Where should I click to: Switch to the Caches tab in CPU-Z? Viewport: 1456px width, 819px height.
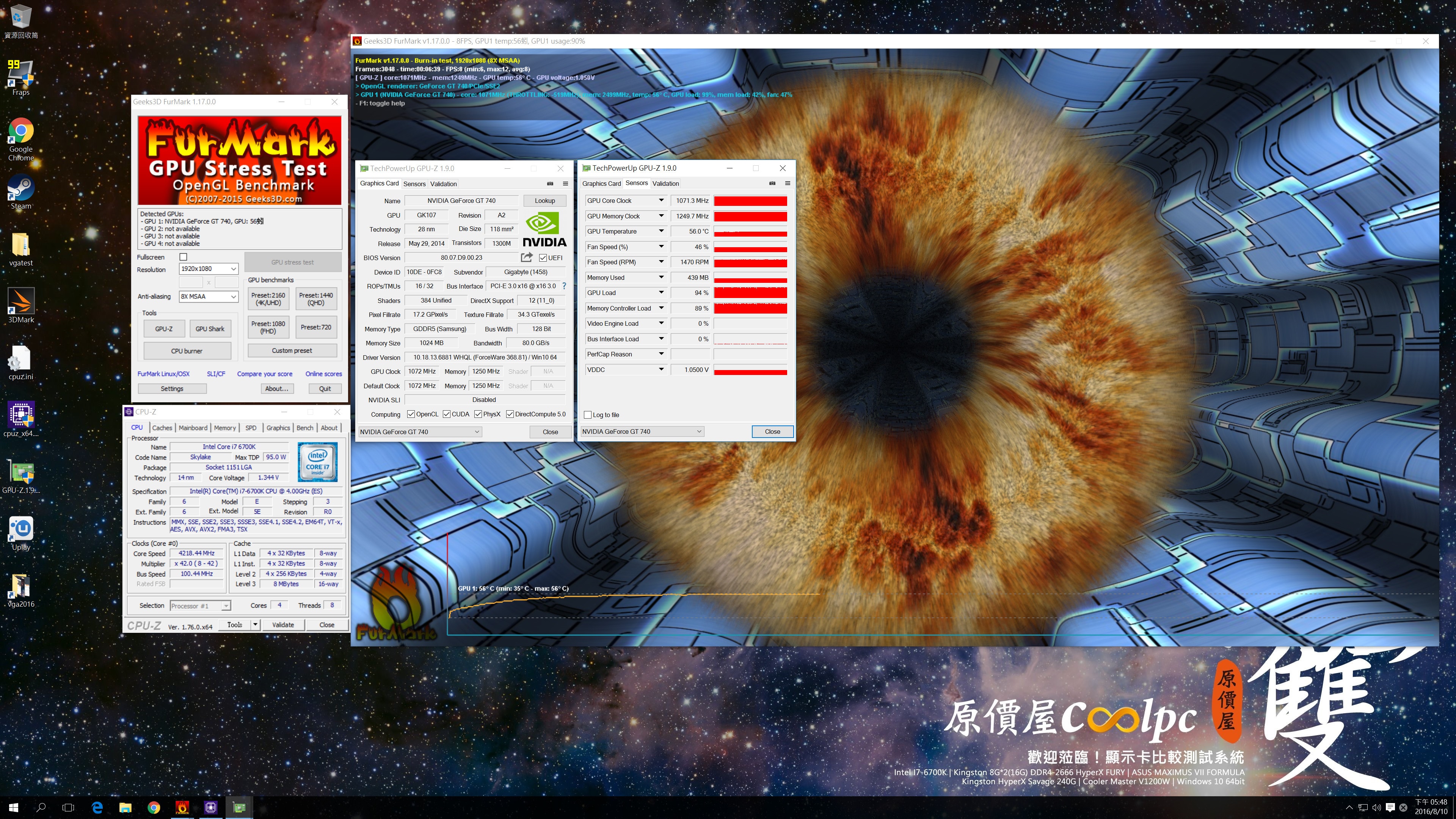pos(162,428)
